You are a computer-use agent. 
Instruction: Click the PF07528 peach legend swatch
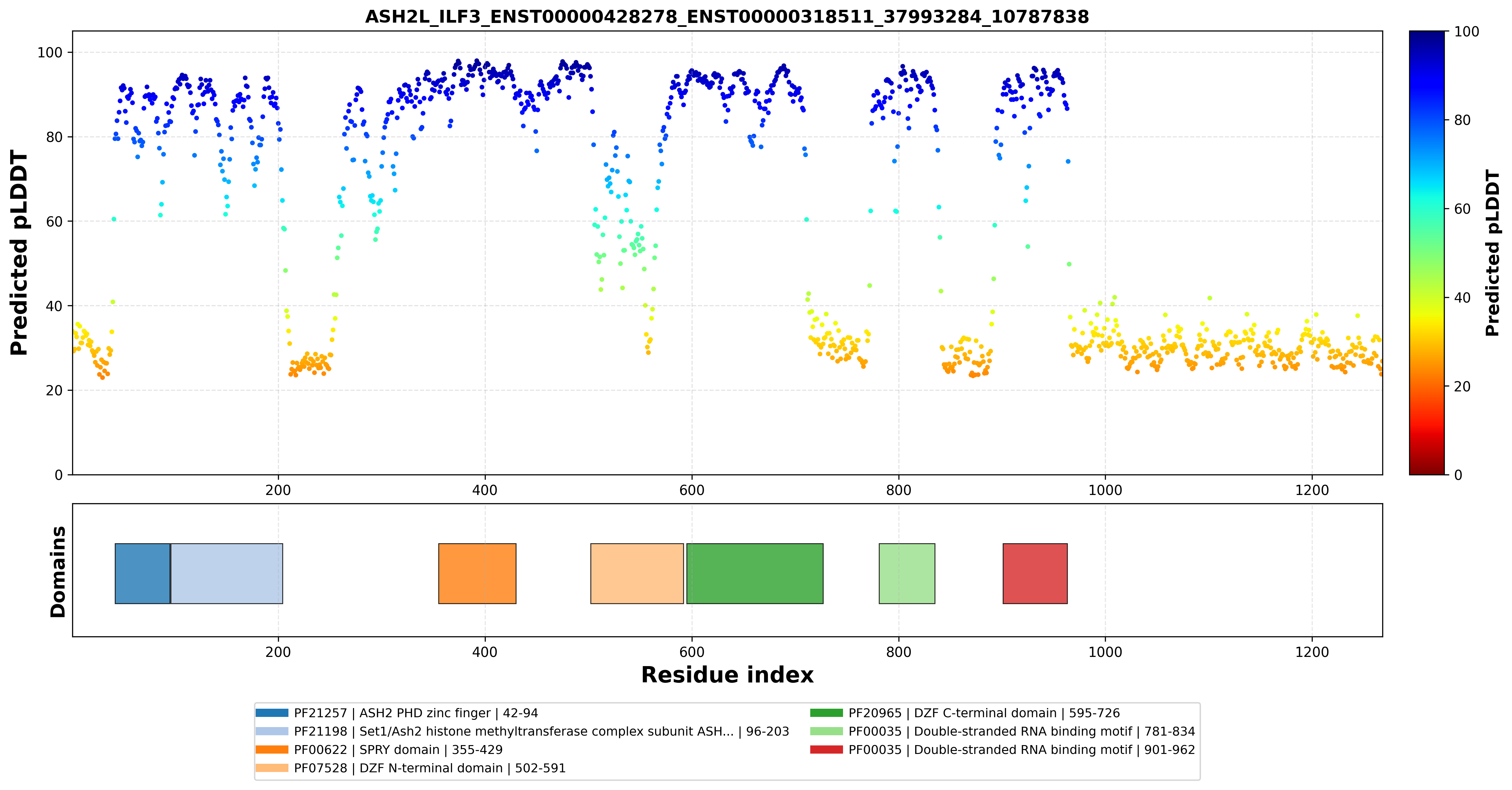coord(272,768)
